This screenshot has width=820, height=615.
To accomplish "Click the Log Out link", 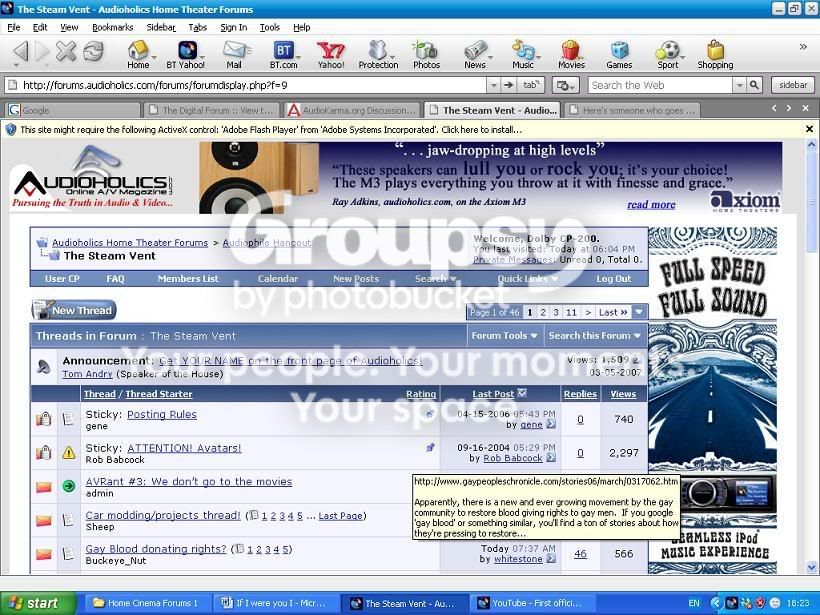I will click(x=613, y=279).
